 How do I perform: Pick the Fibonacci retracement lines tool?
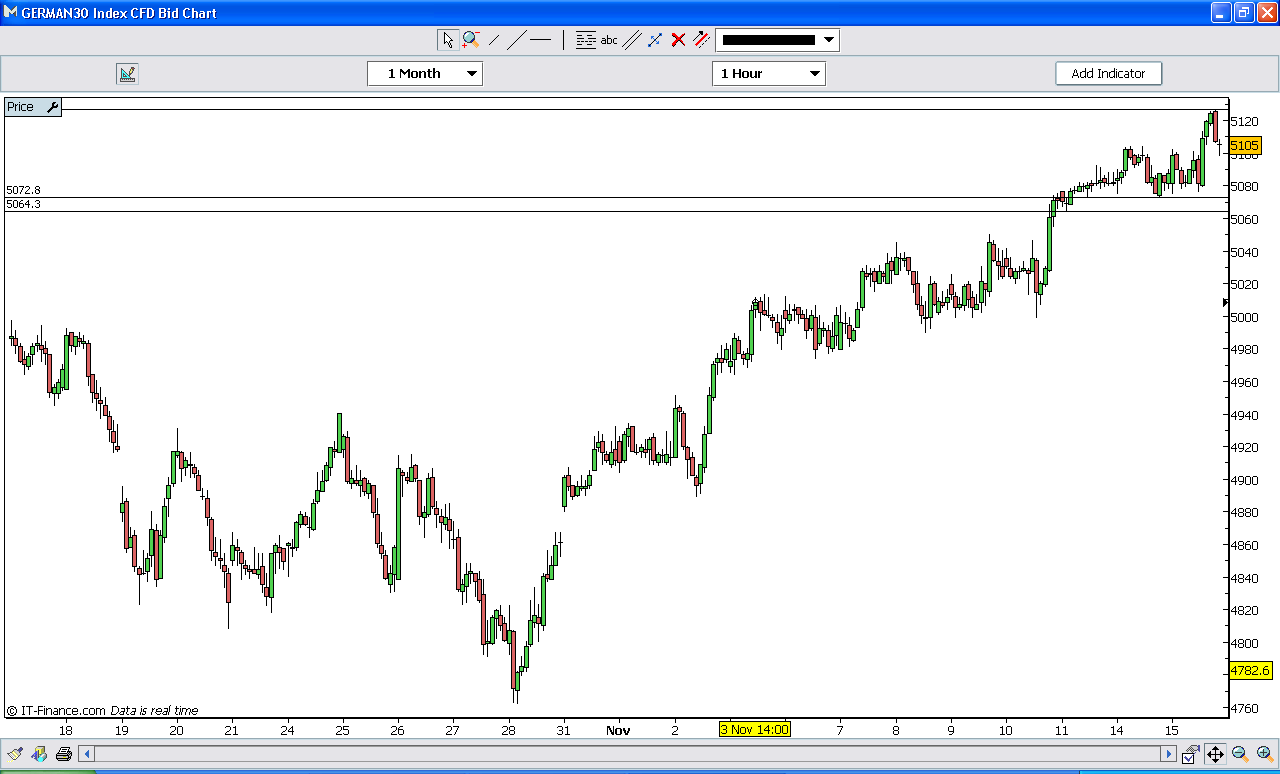click(586, 40)
